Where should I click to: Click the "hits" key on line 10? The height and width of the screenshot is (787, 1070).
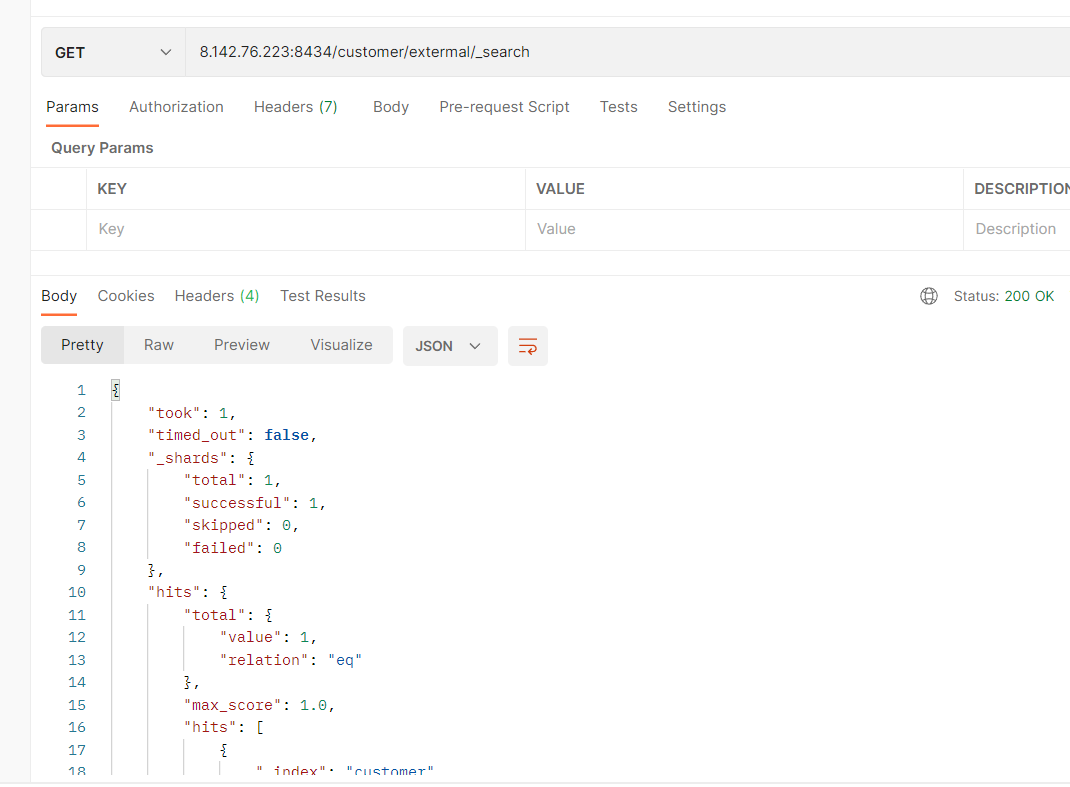(x=174, y=592)
